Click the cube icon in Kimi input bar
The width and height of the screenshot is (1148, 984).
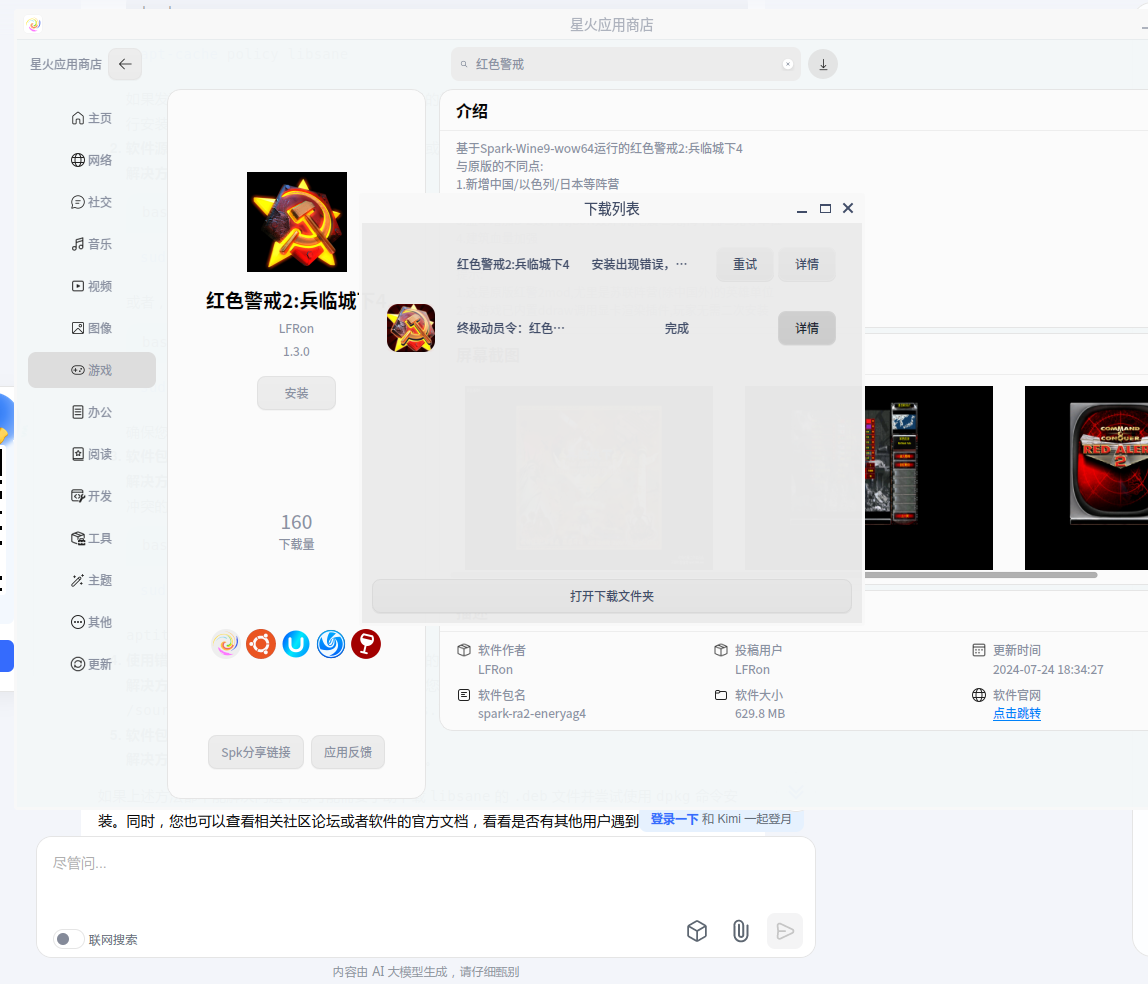pyautogui.click(x=697, y=931)
